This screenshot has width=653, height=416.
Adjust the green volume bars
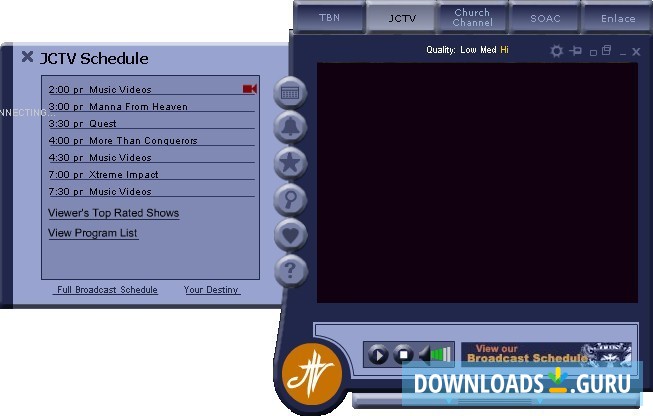click(441, 354)
